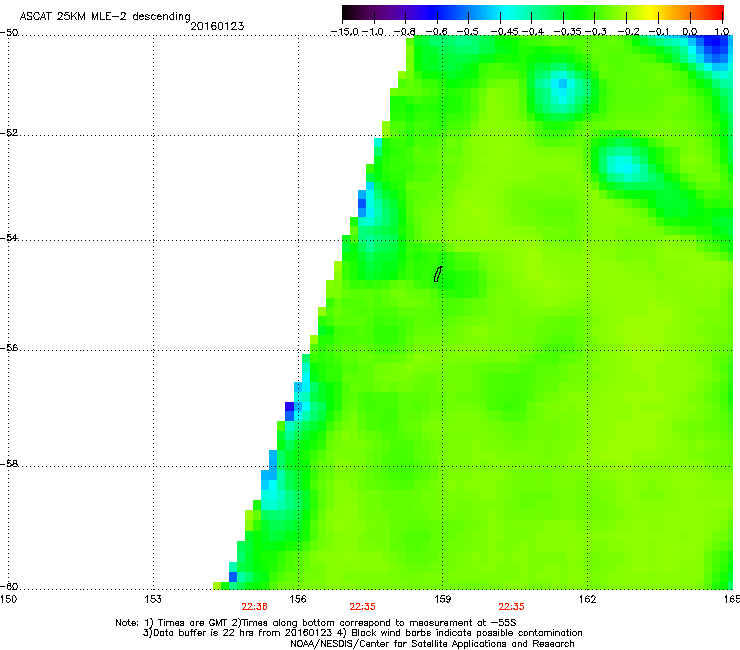
Task: Click the "NOAA/NESDIS/Center for Satellite Applications and Research" credit
Action: pos(432,644)
